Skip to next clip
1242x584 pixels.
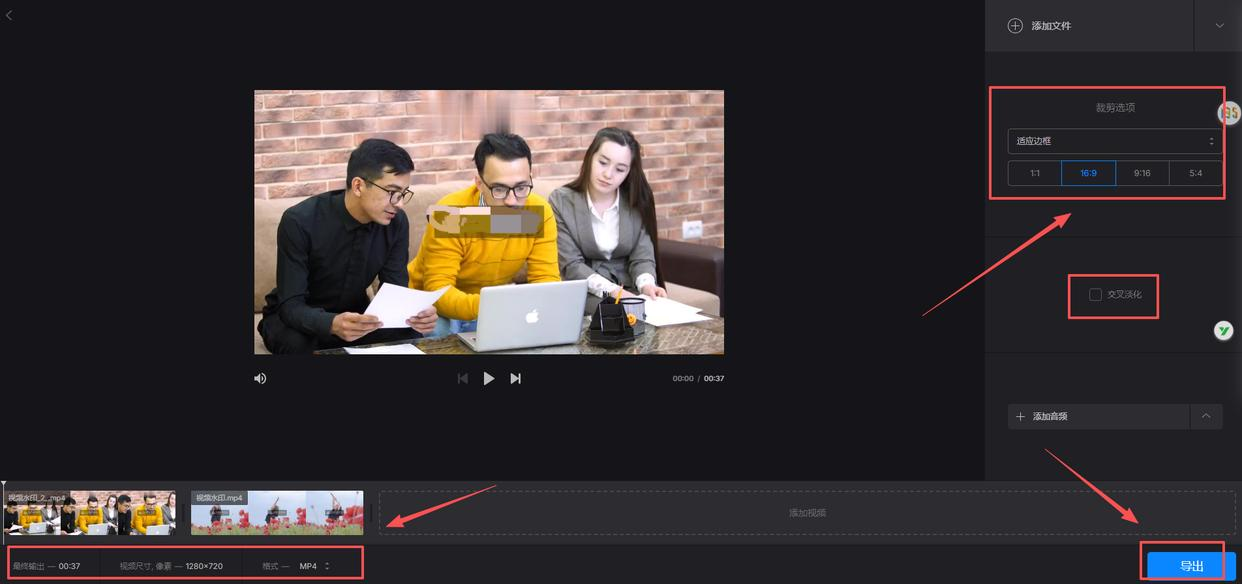[x=516, y=378]
